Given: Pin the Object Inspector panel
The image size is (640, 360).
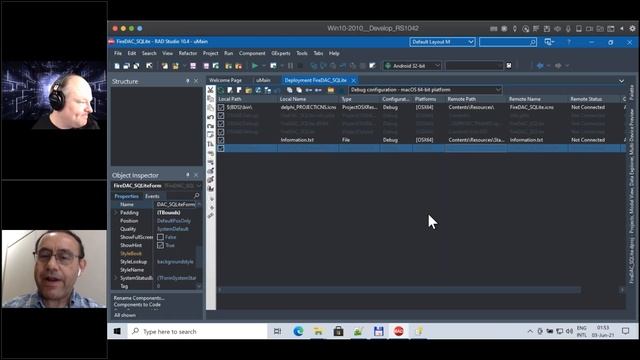Looking at the screenshot, I should coord(188,175).
